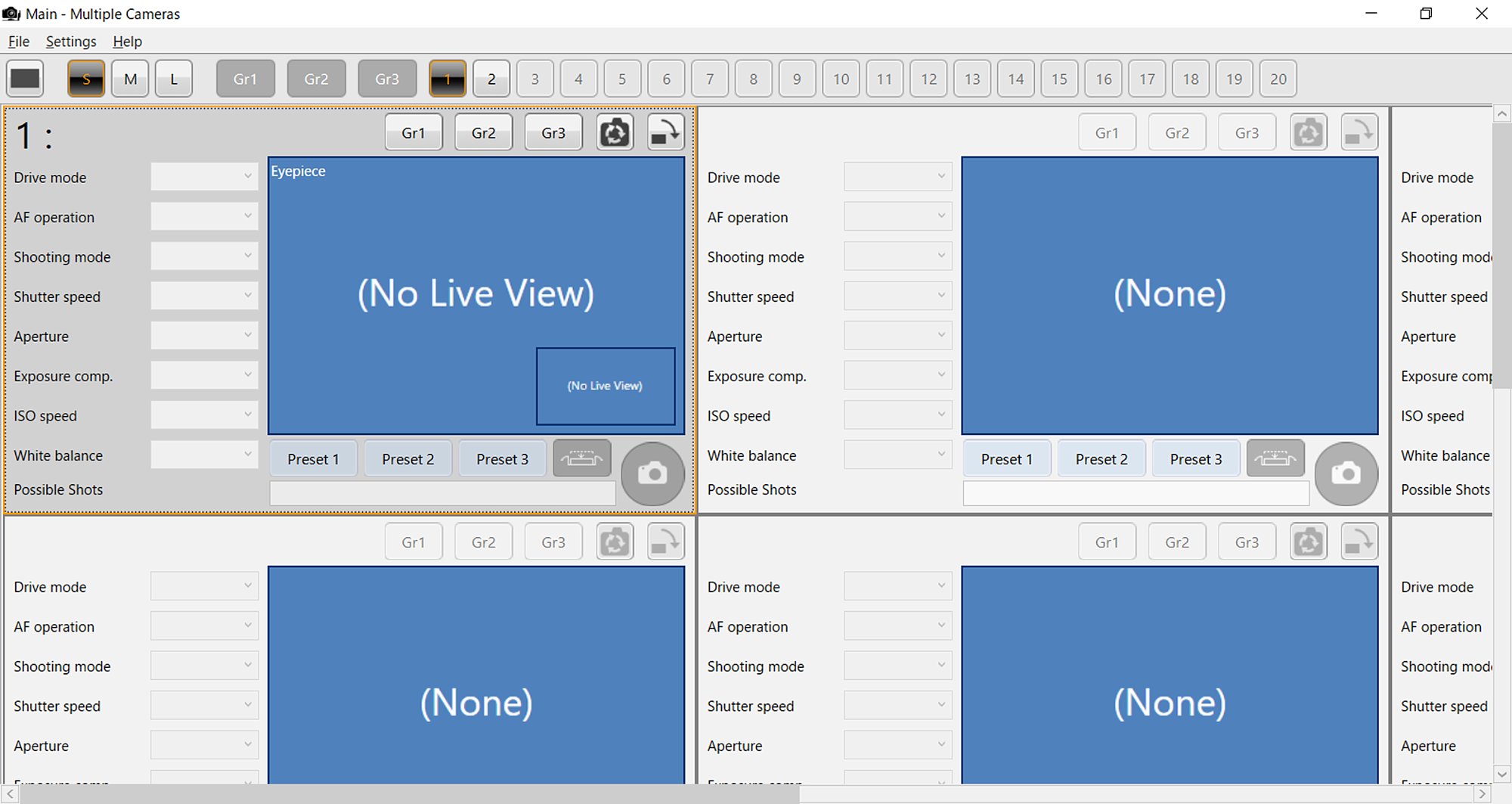The height and width of the screenshot is (804, 1512).
Task: Click the small No Live View inset thumbnail
Action: (606, 386)
